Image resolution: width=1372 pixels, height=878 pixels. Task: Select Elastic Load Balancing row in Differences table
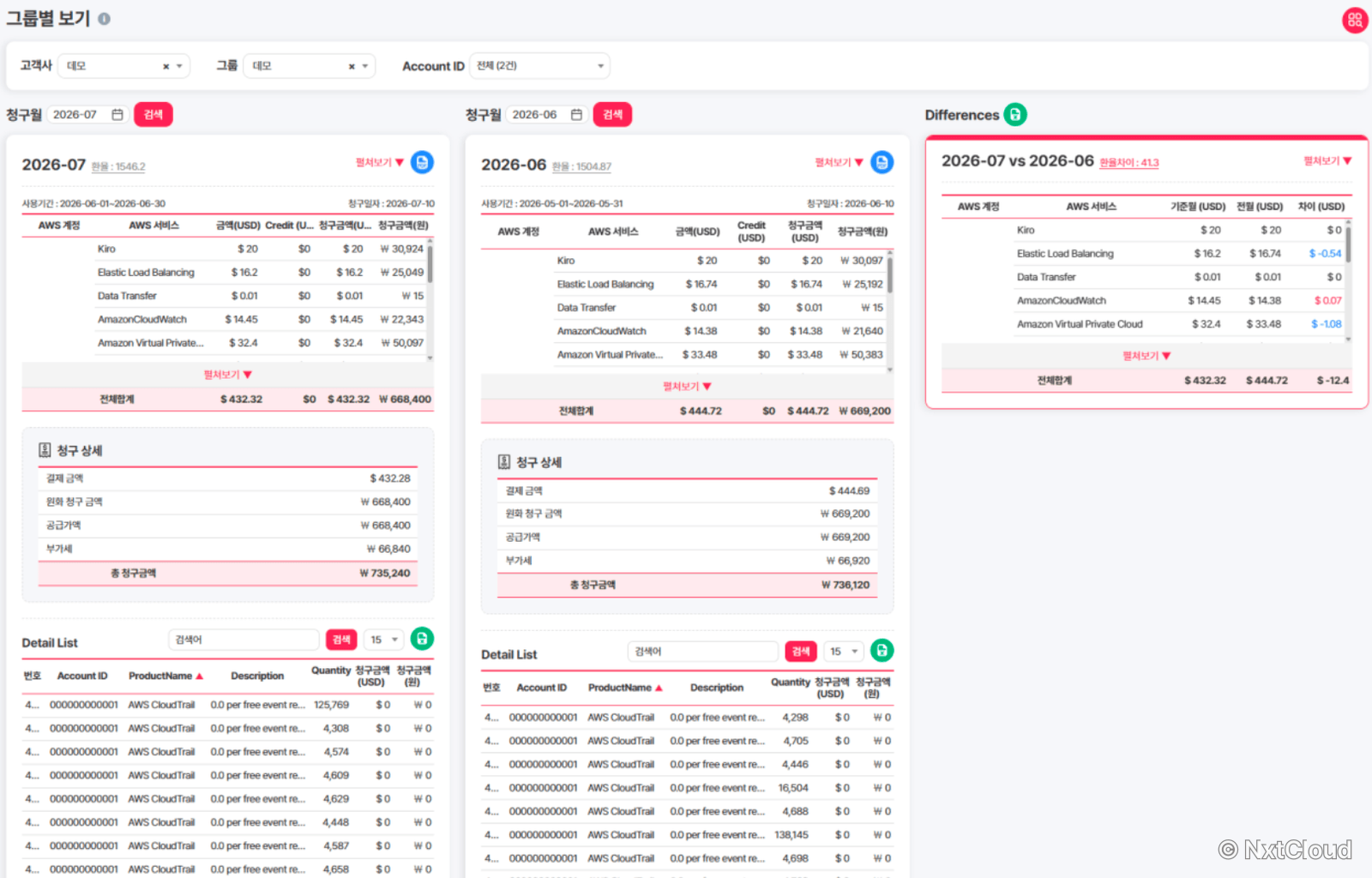pos(1179,254)
